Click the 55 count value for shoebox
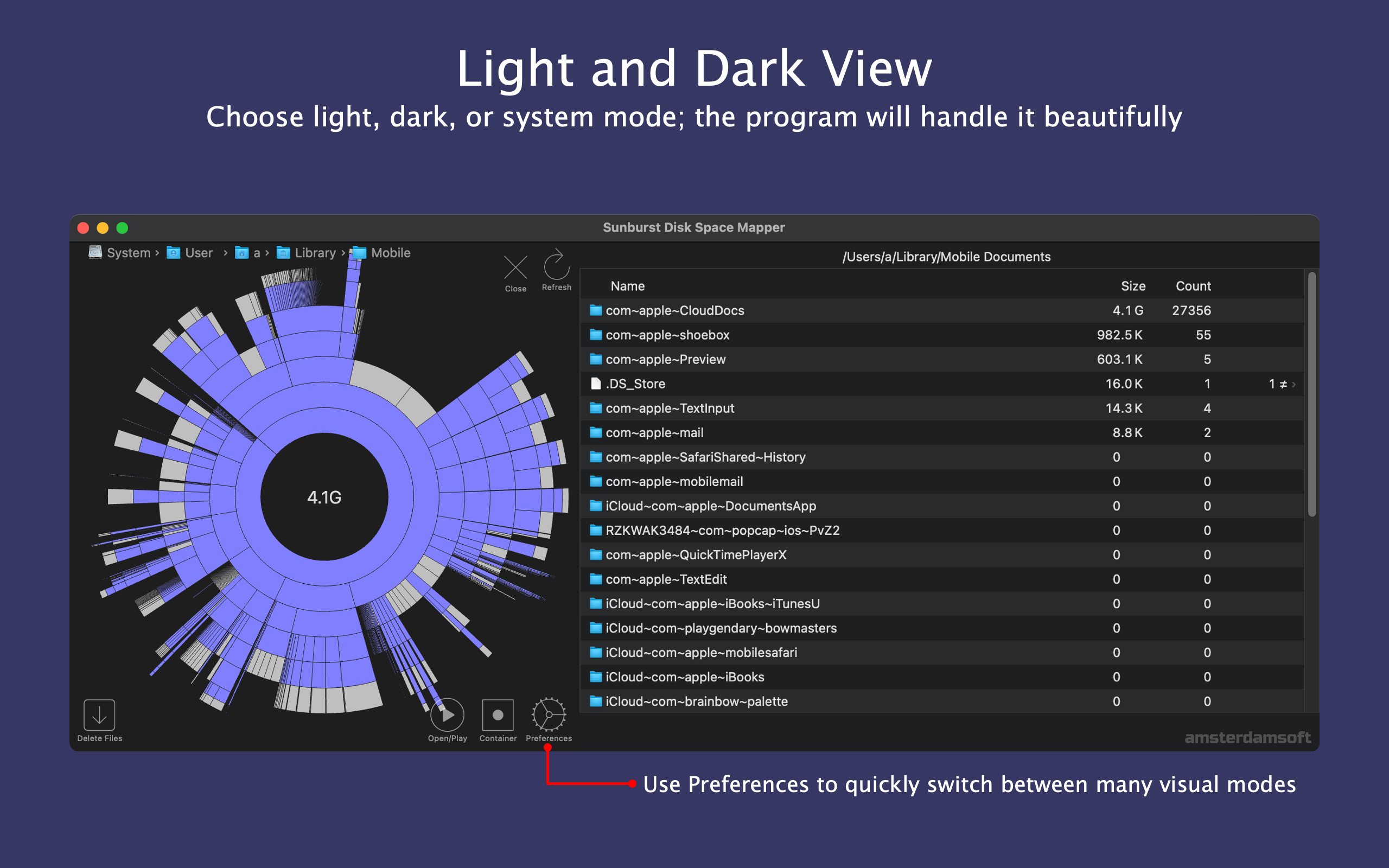The height and width of the screenshot is (868, 1389). 1203,335
